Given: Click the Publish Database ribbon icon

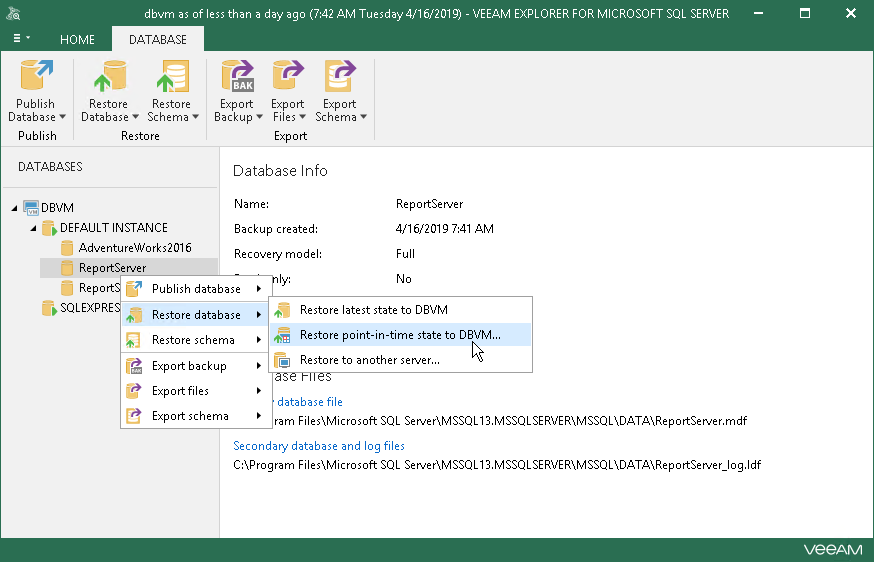Looking at the screenshot, I should pyautogui.click(x=37, y=75).
